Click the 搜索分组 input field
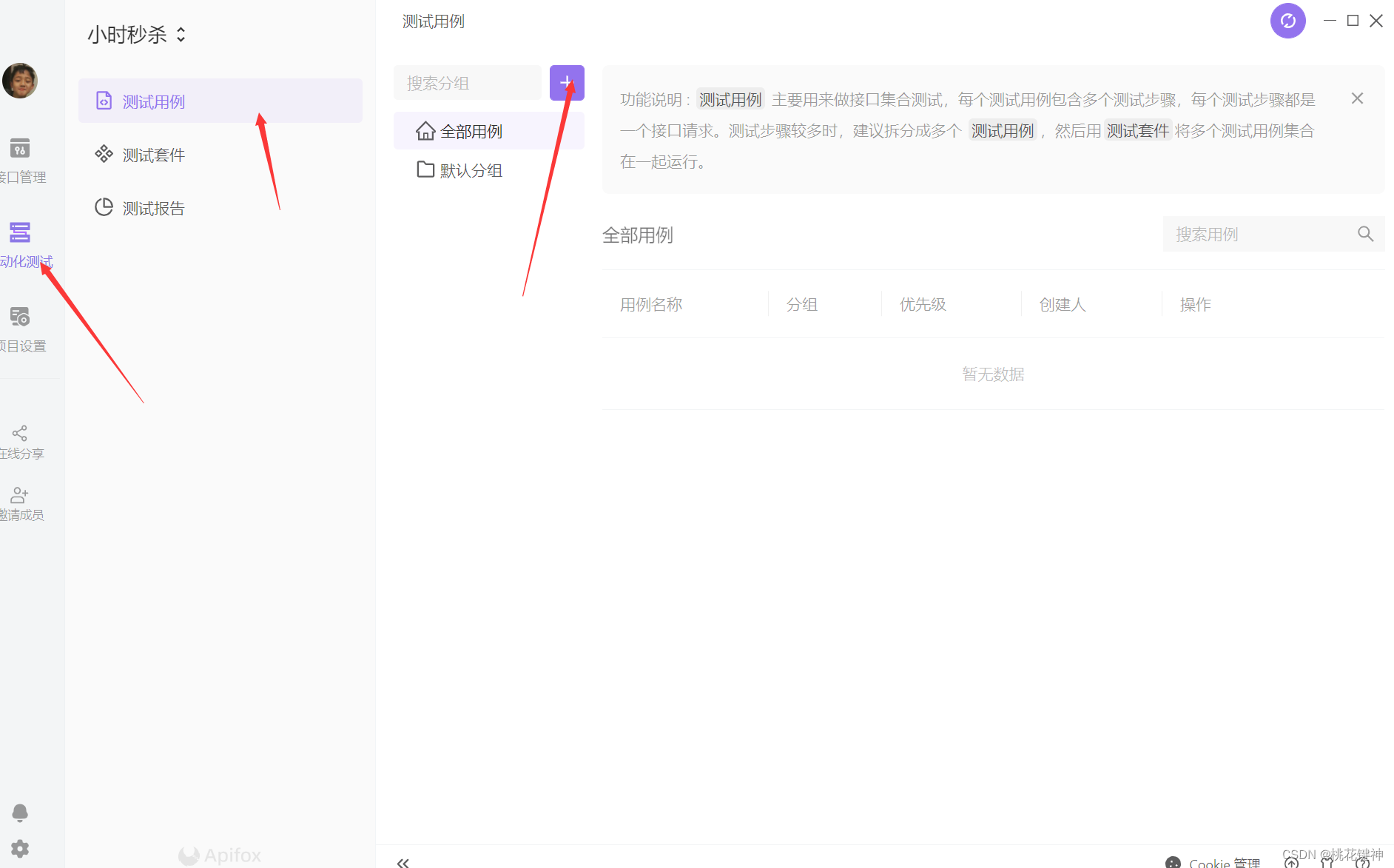The height and width of the screenshot is (868, 1394). point(468,83)
